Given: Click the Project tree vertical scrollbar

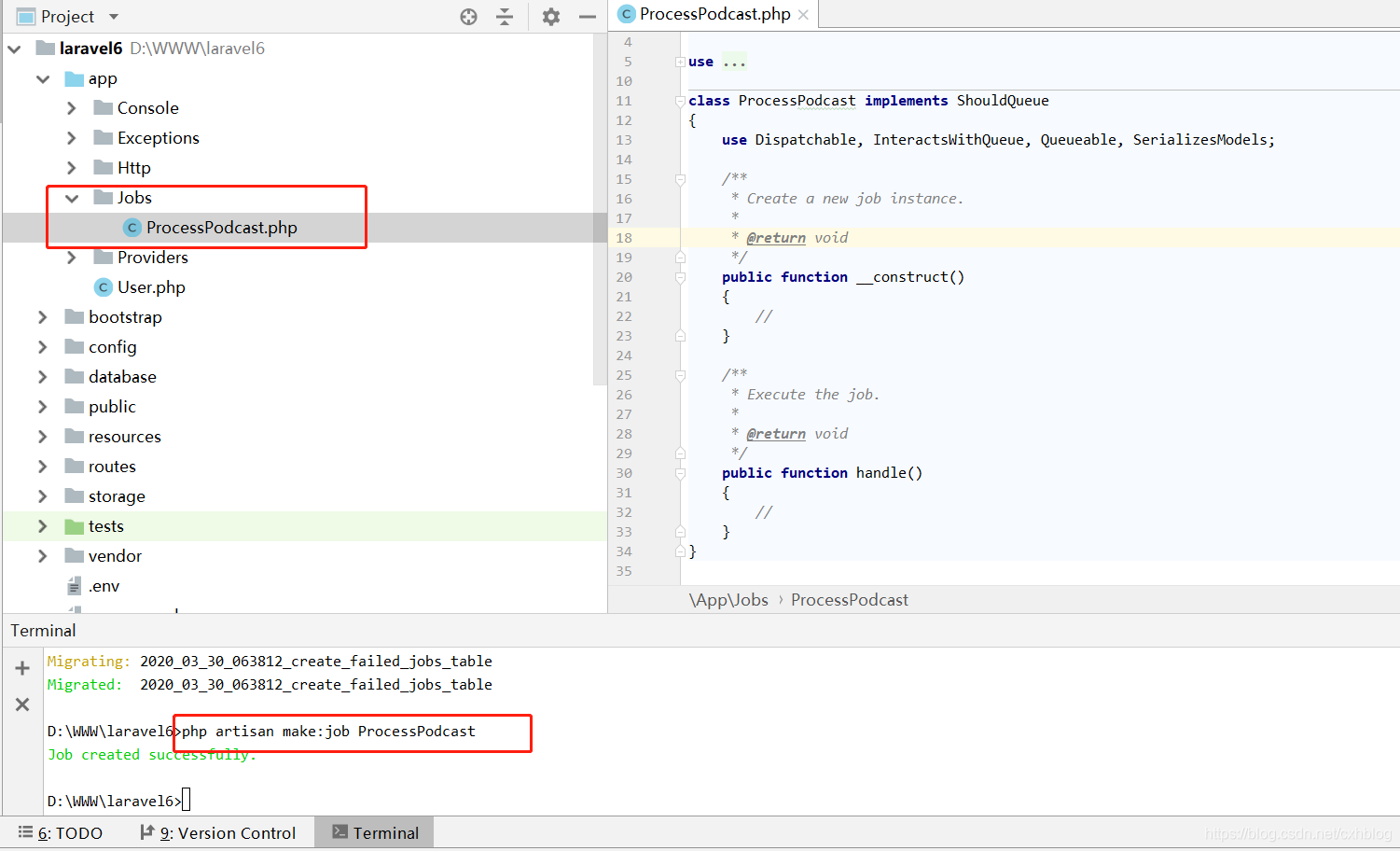Looking at the screenshot, I should click(x=600, y=210).
